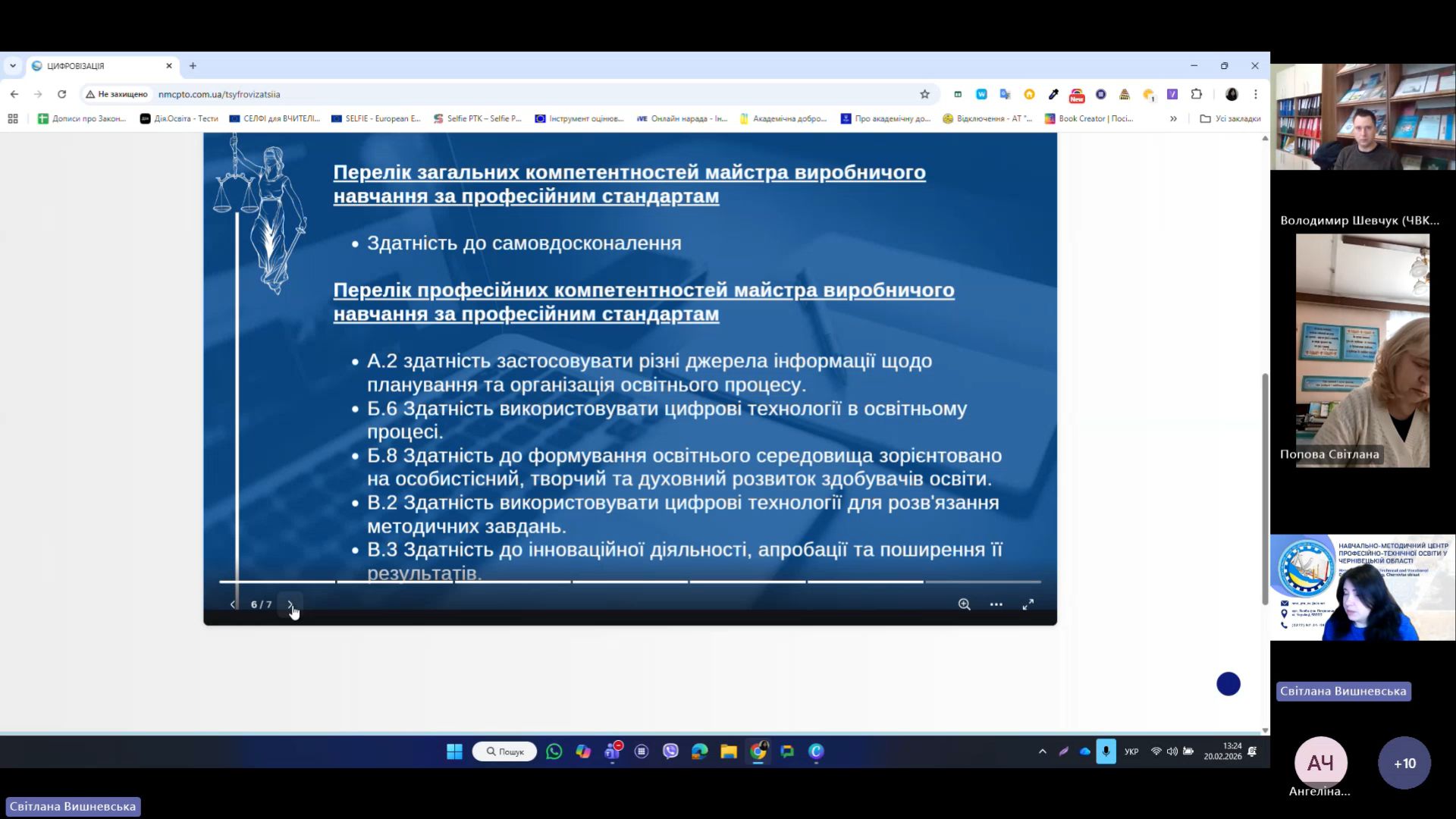Image resolution: width=1456 pixels, height=819 pixels.
Task: Open the slide's three-dots more options menu
Action: 996,604
